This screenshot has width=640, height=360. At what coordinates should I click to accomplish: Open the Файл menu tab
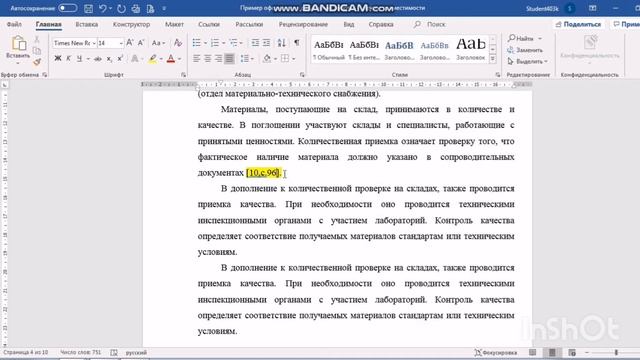click(x=14, y=24)
